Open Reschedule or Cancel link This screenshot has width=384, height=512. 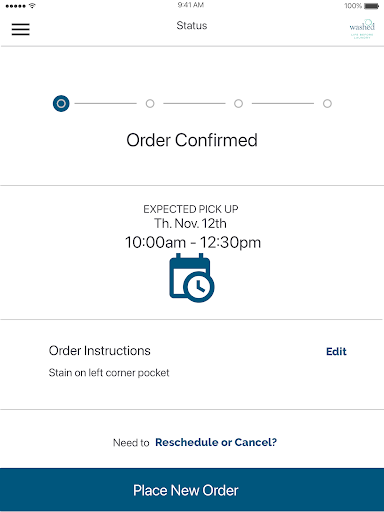[x=216, y=442]
